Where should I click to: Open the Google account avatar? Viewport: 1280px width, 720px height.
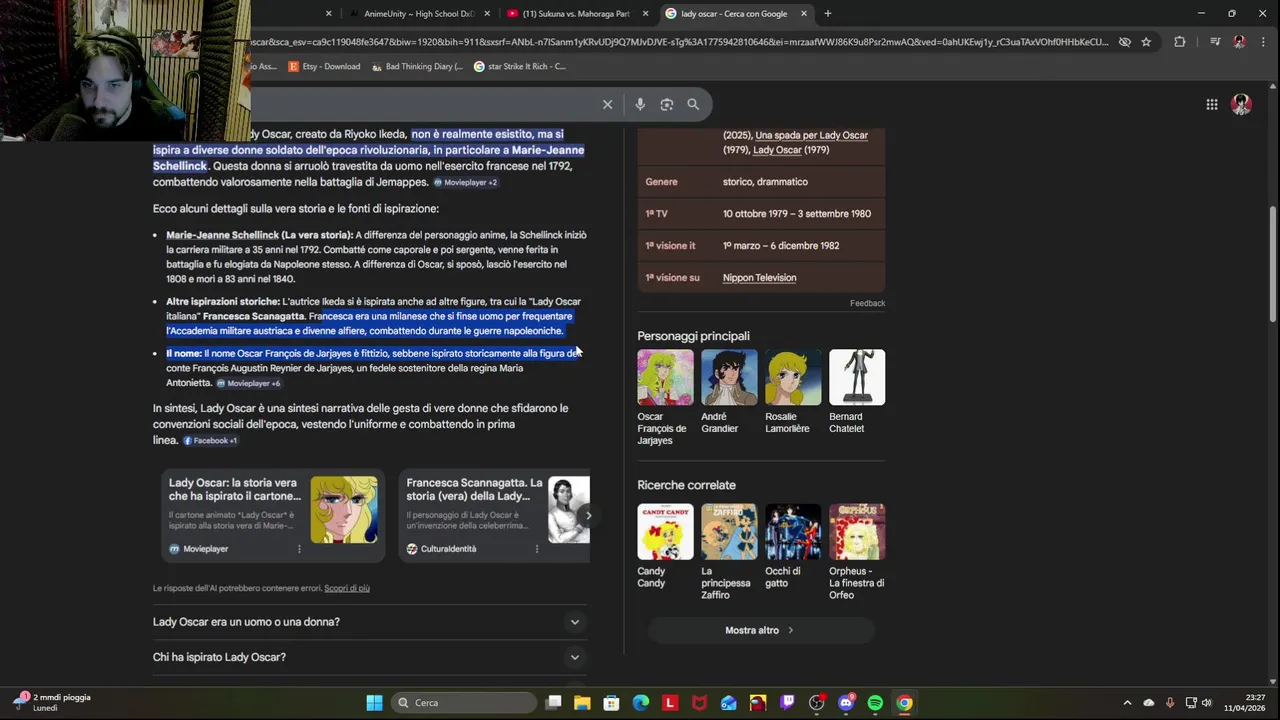click(x=1241, y=104)
